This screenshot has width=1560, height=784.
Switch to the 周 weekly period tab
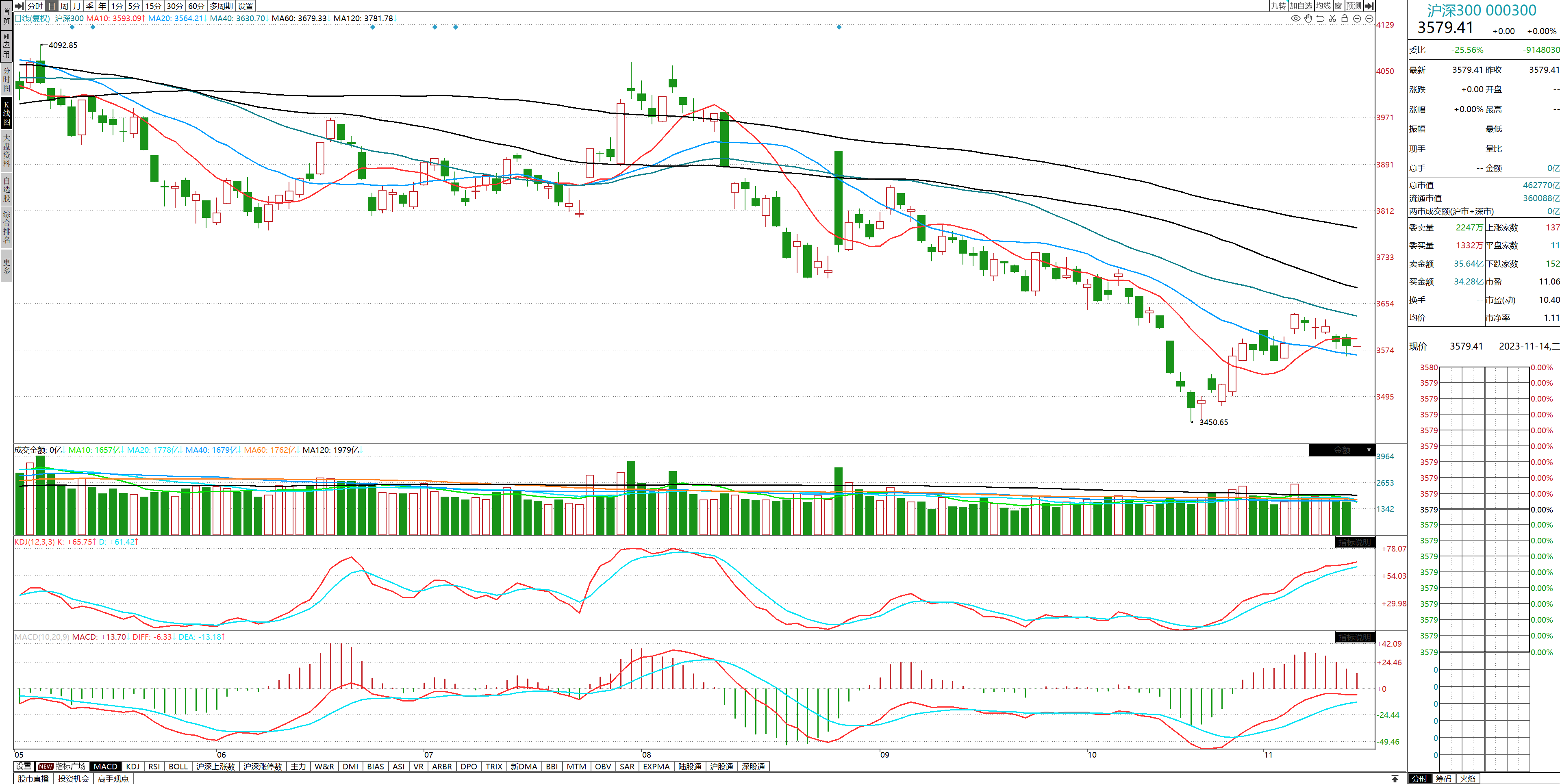tap(64, 6)
